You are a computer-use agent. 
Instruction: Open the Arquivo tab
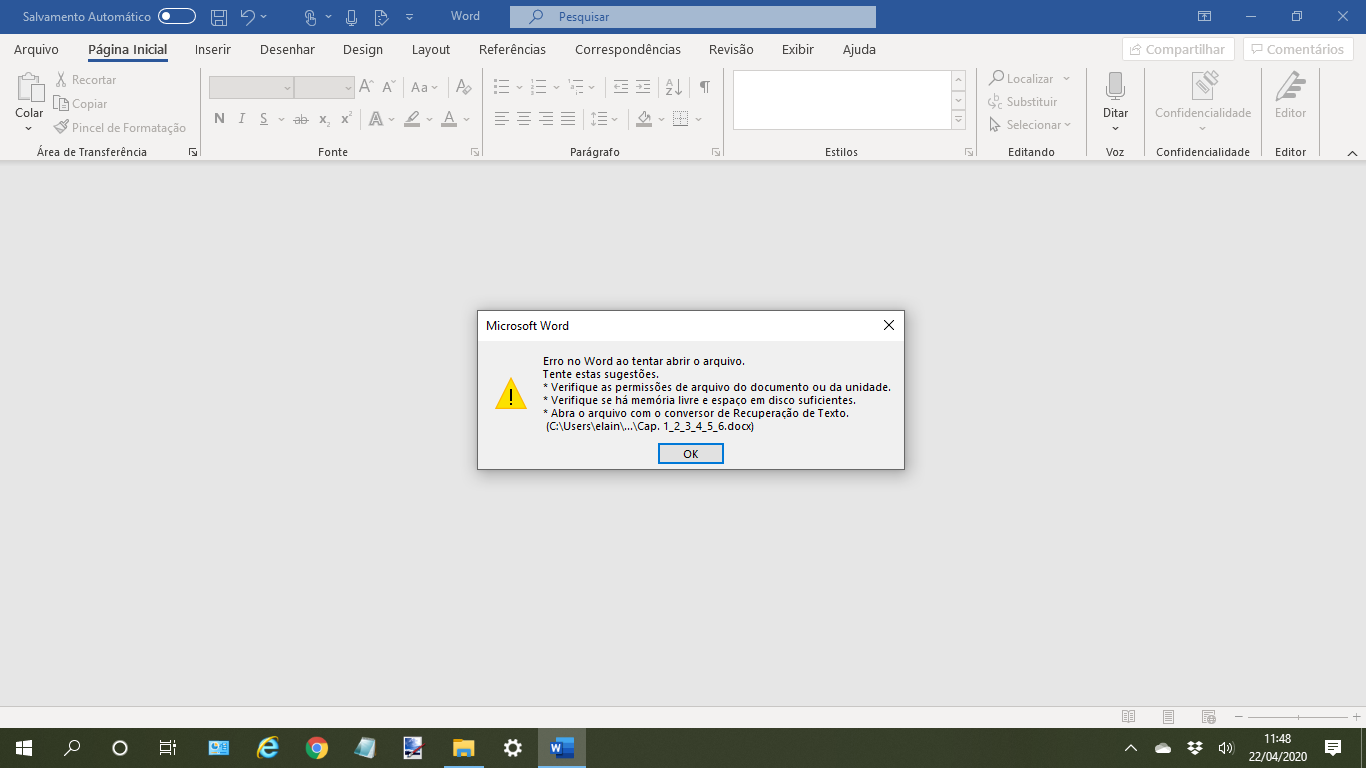36,49
